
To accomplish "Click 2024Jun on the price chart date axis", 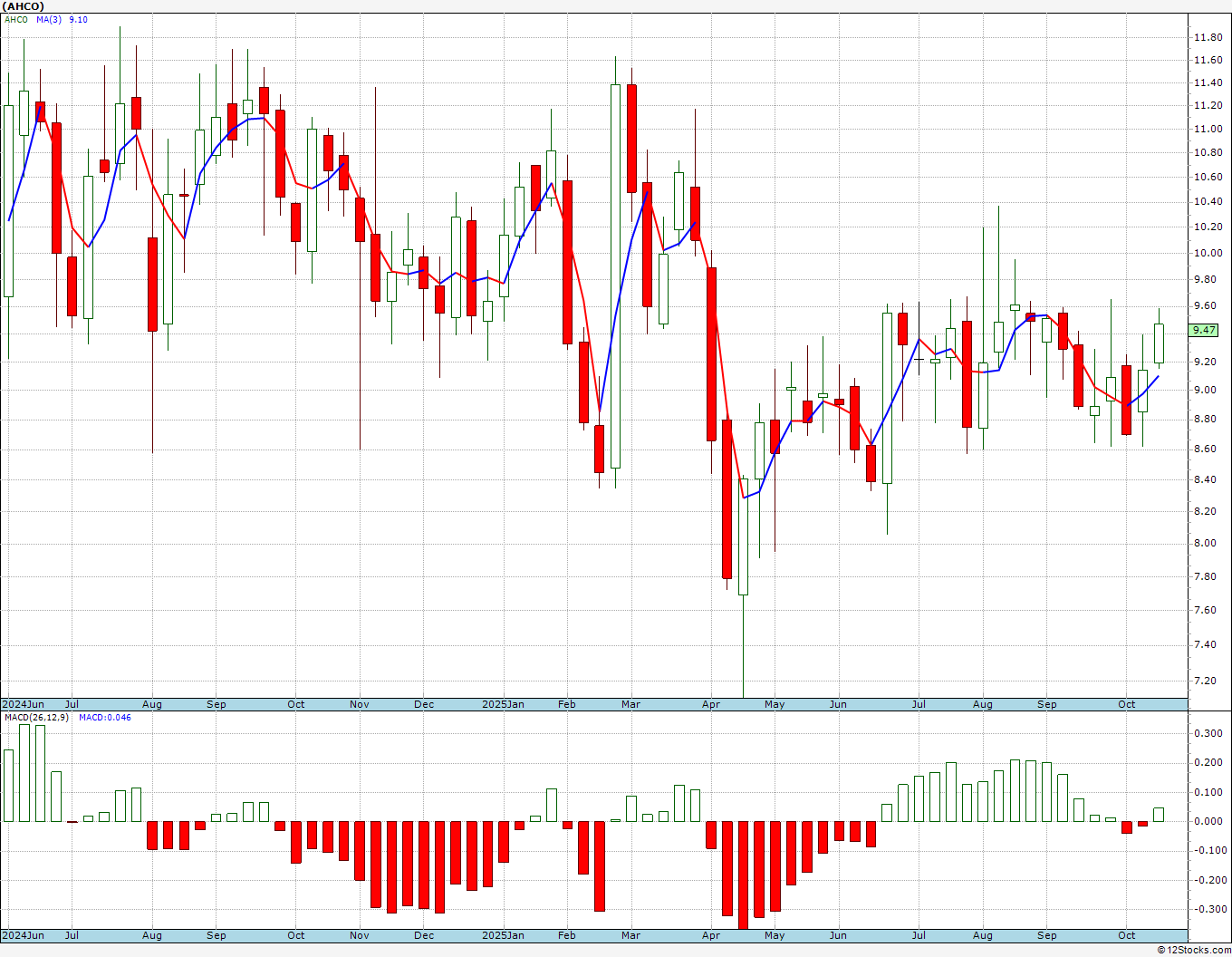I will point(23,704).
